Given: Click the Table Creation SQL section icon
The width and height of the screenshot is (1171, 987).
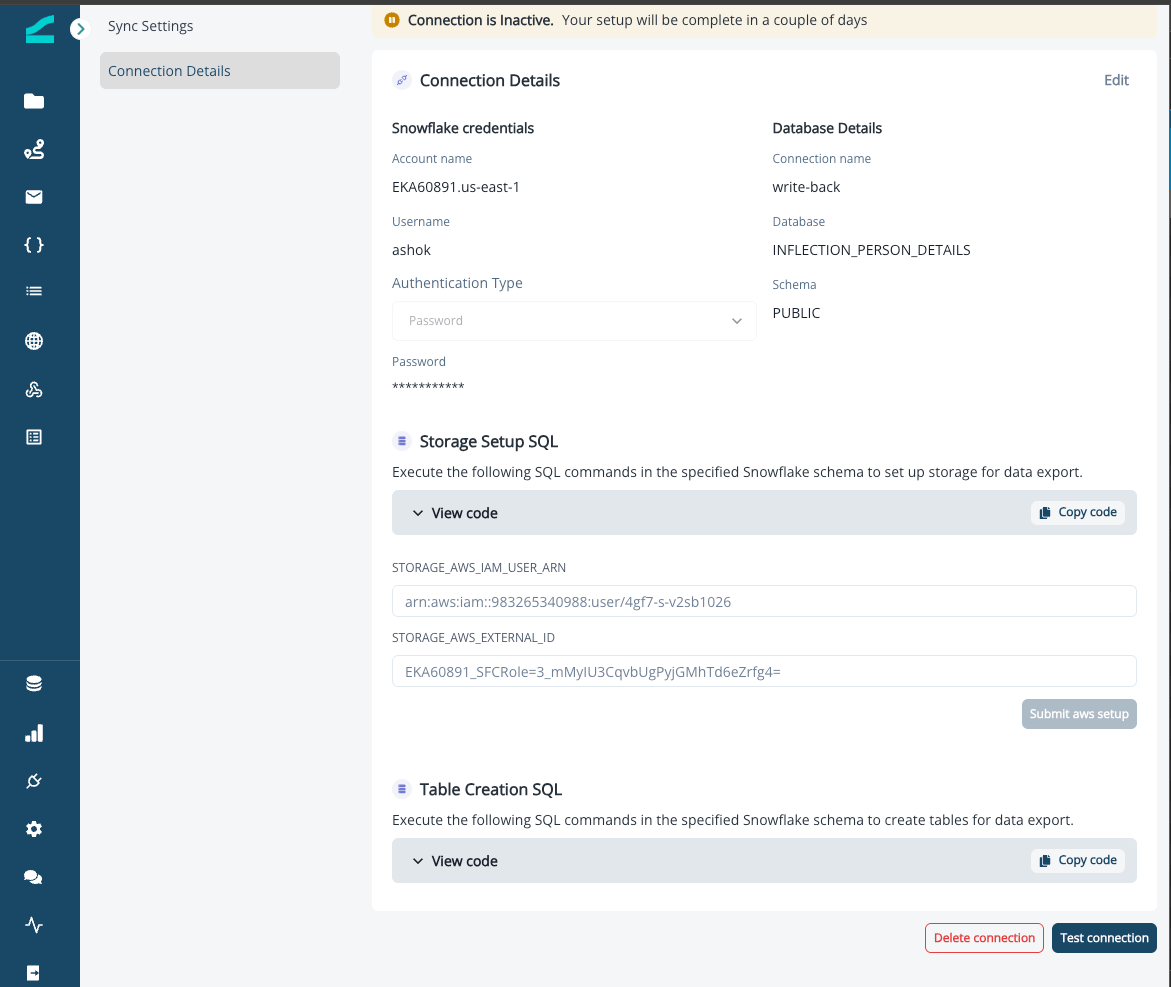Looking at the screenshot, I should pos(402,789).
